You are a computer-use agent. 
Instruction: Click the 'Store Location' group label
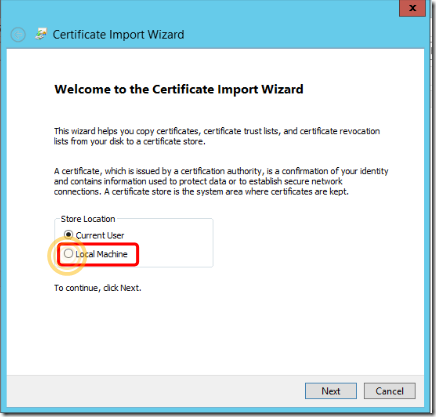[x=88, y=219]
